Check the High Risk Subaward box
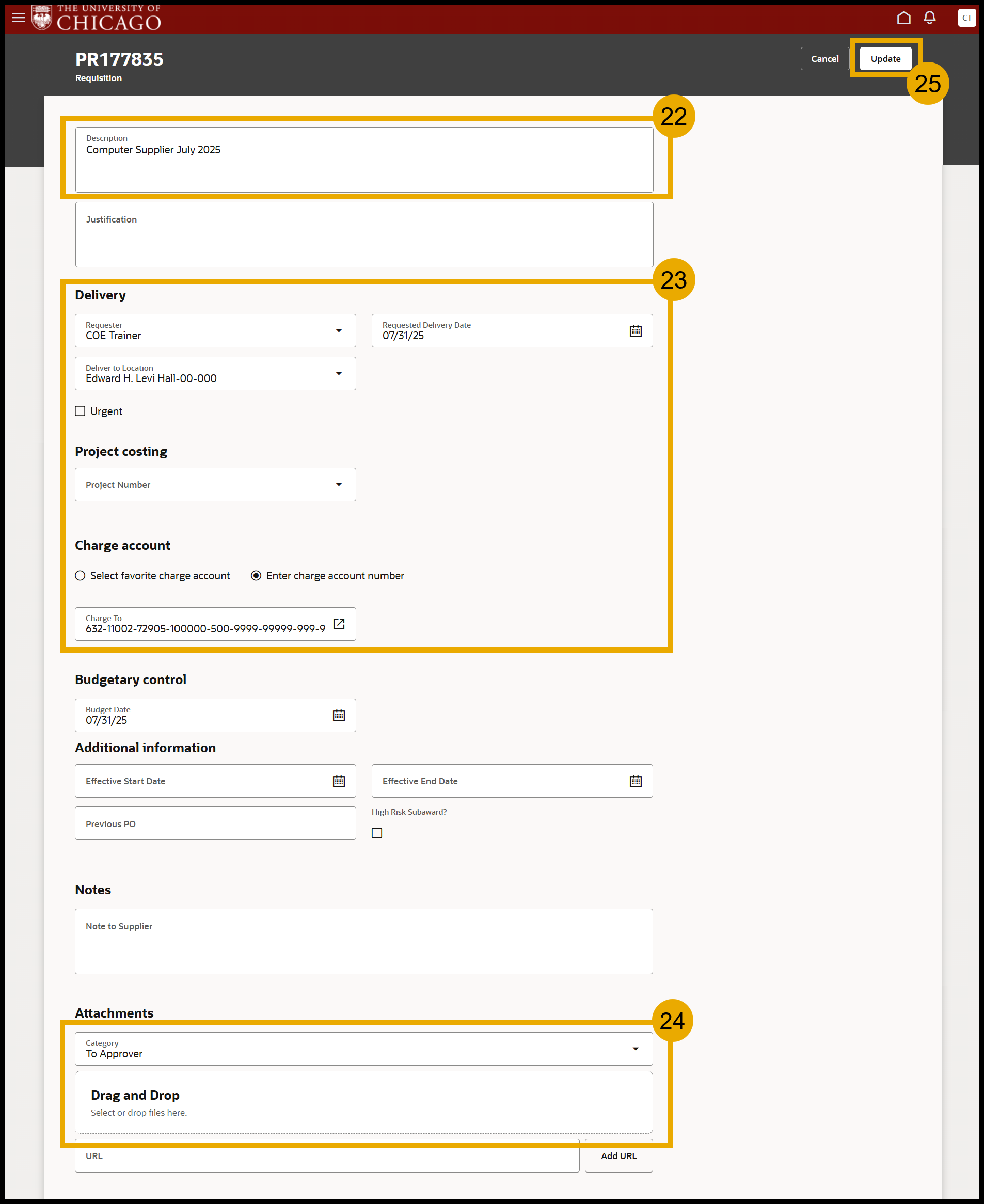Screen dimensions: 984x1204 [377, 833]
